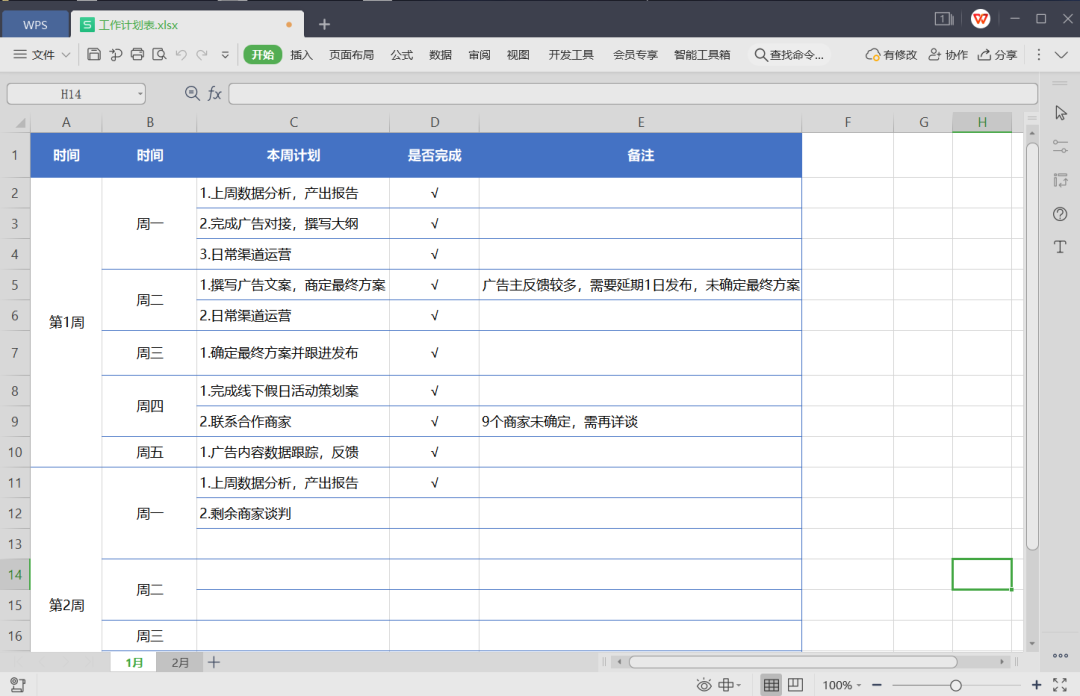
Task: Open the 100% zoom level dropdown
Action: pyautogui.click(x=840, y=685)
